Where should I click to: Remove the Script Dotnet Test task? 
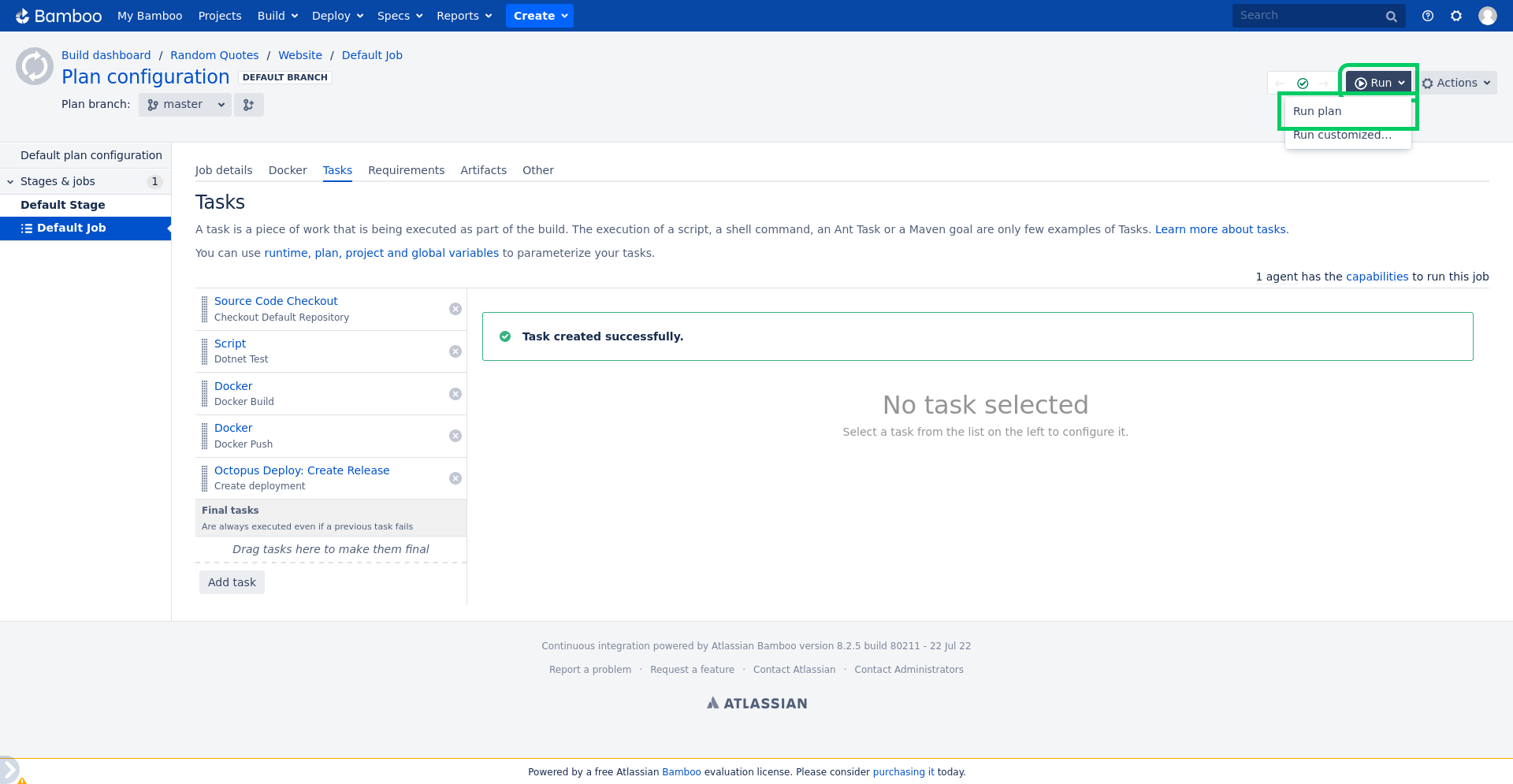point(455,351)
